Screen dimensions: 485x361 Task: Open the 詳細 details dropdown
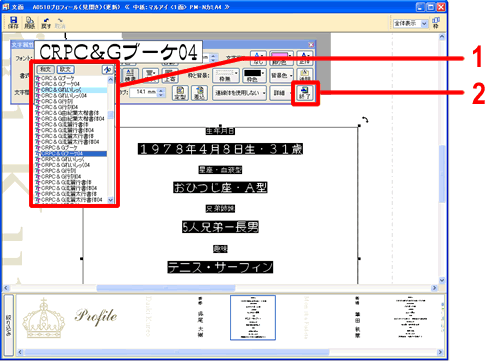[x=281, y=93]
